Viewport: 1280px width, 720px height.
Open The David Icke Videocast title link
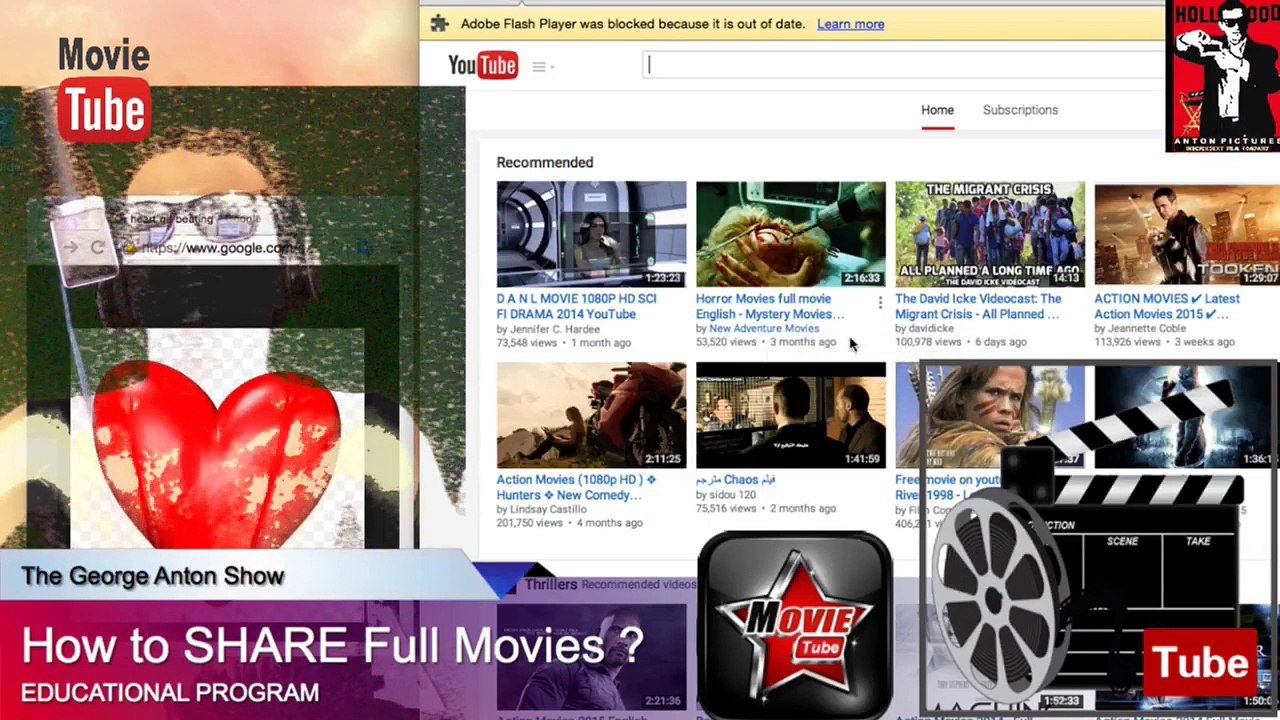tap(978, 306)
